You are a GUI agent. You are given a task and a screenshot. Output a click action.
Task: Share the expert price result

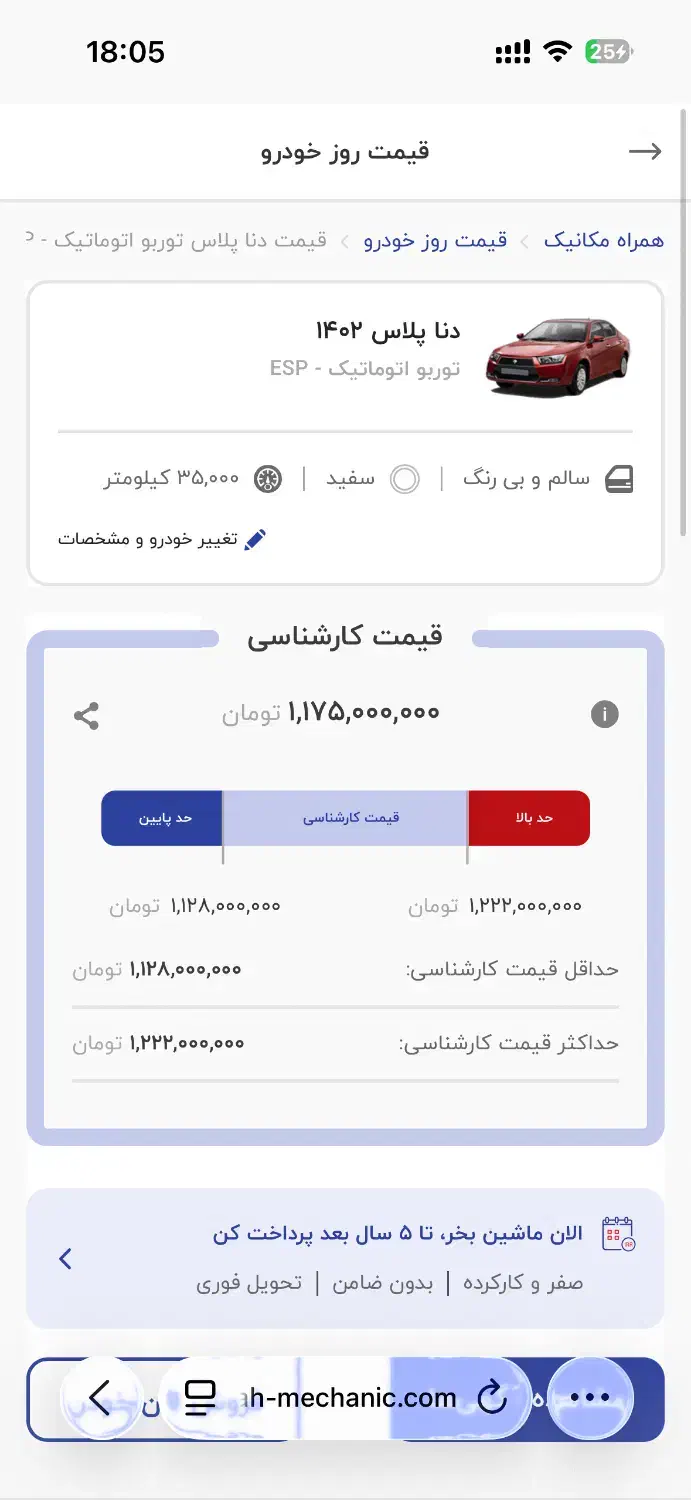pos(87,715)
